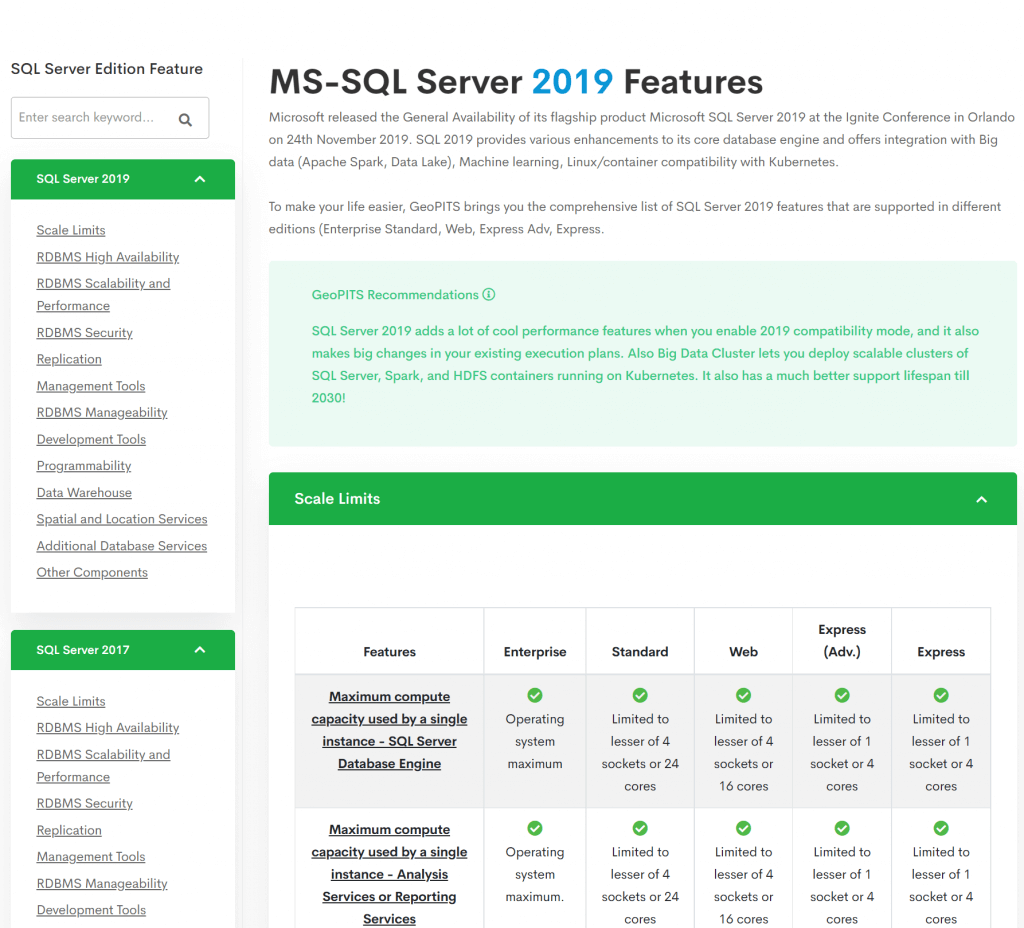This screenshot has height=928, width=1024.
Task: Open Management Tools under SQL Server 2017
Action: pos(91,857)
